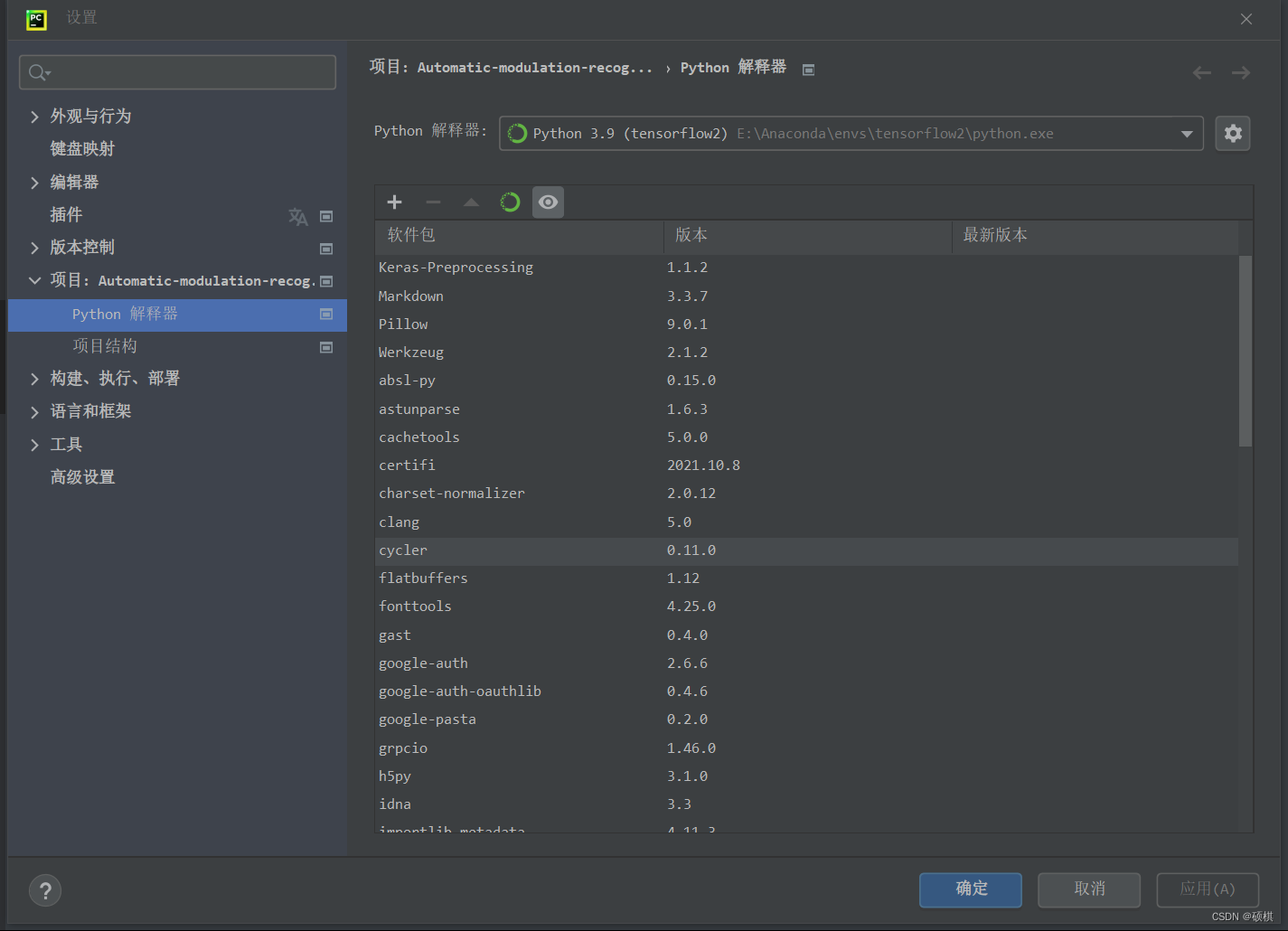Click the add package plus icon

coord(394,202)
